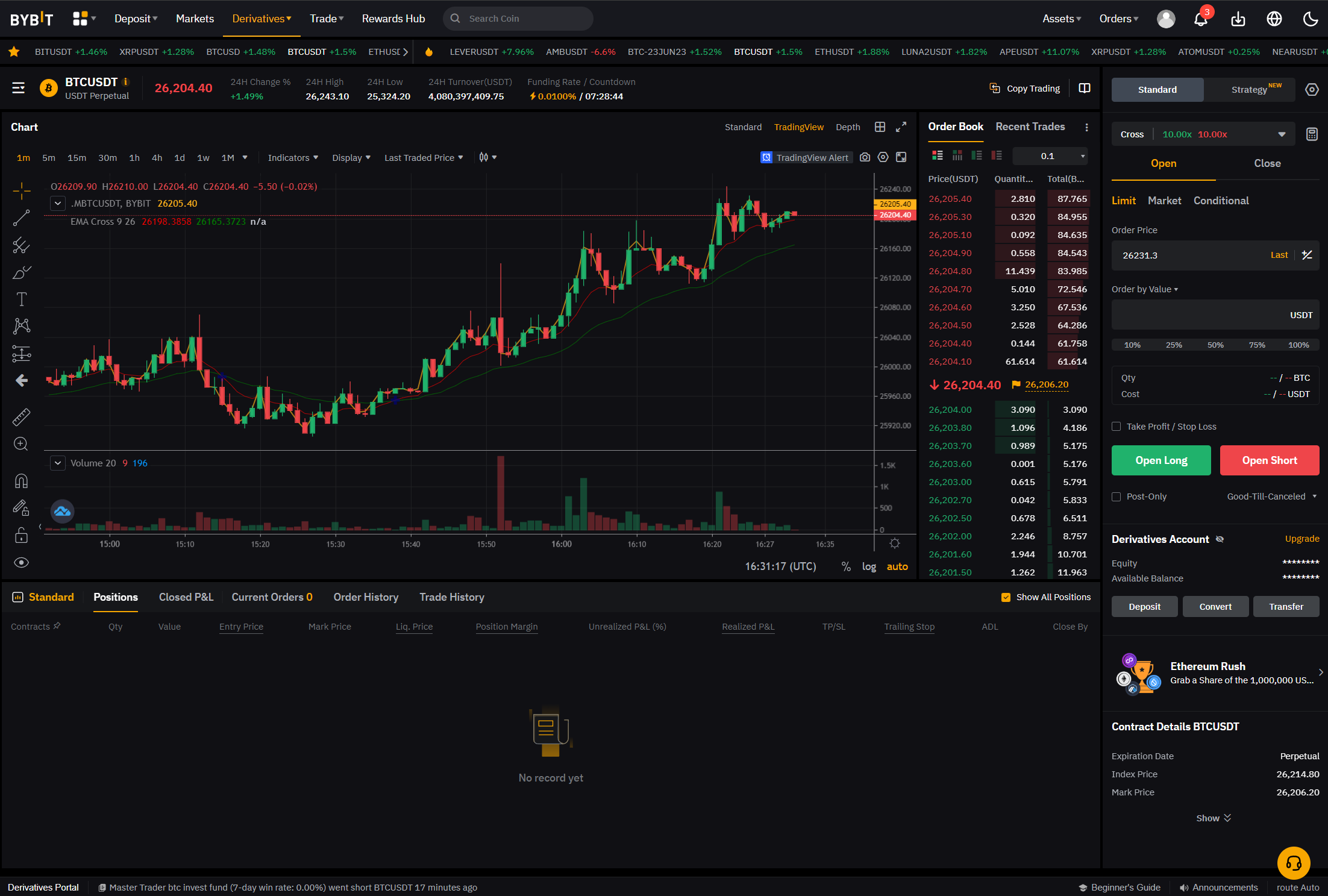Open the favorites star list
1328x896 pixels.
[x=14, y=52]
